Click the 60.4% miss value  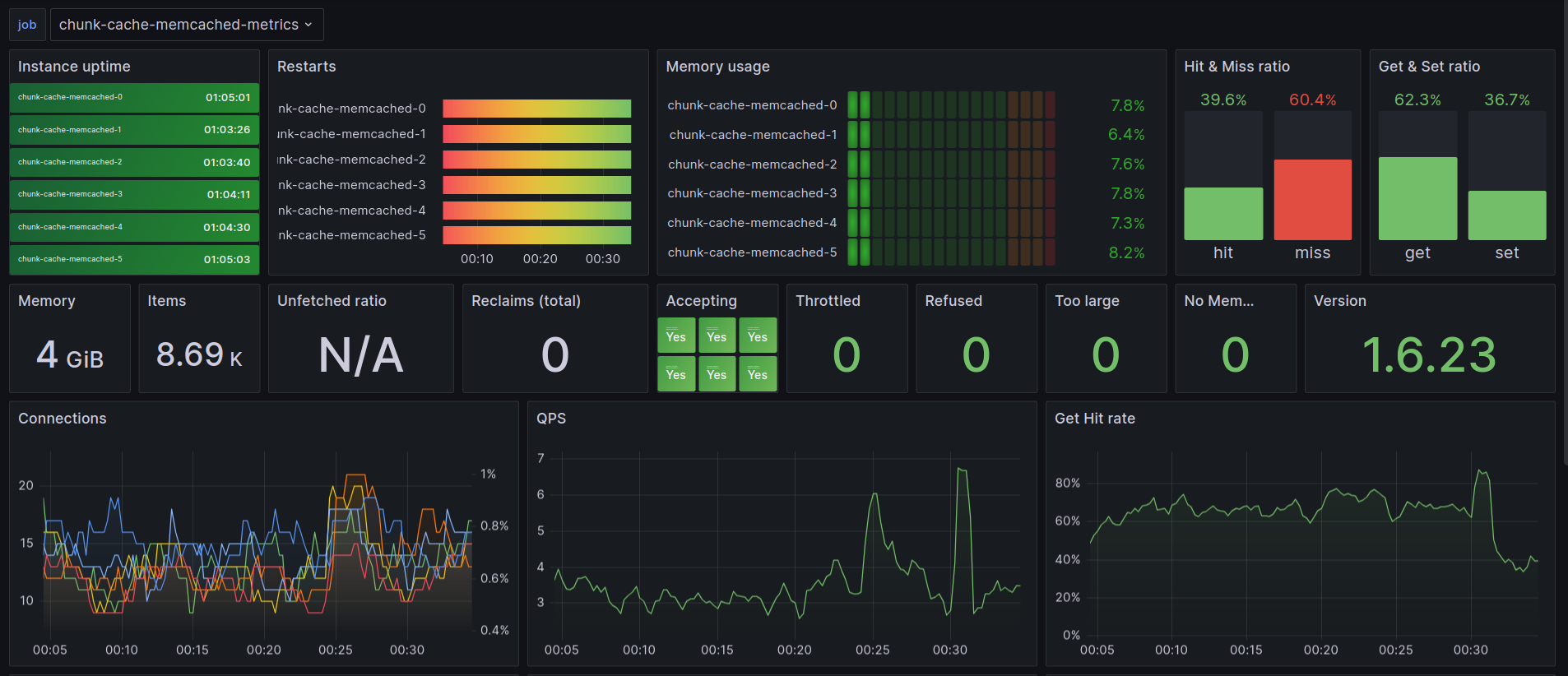coord(1313,100)
